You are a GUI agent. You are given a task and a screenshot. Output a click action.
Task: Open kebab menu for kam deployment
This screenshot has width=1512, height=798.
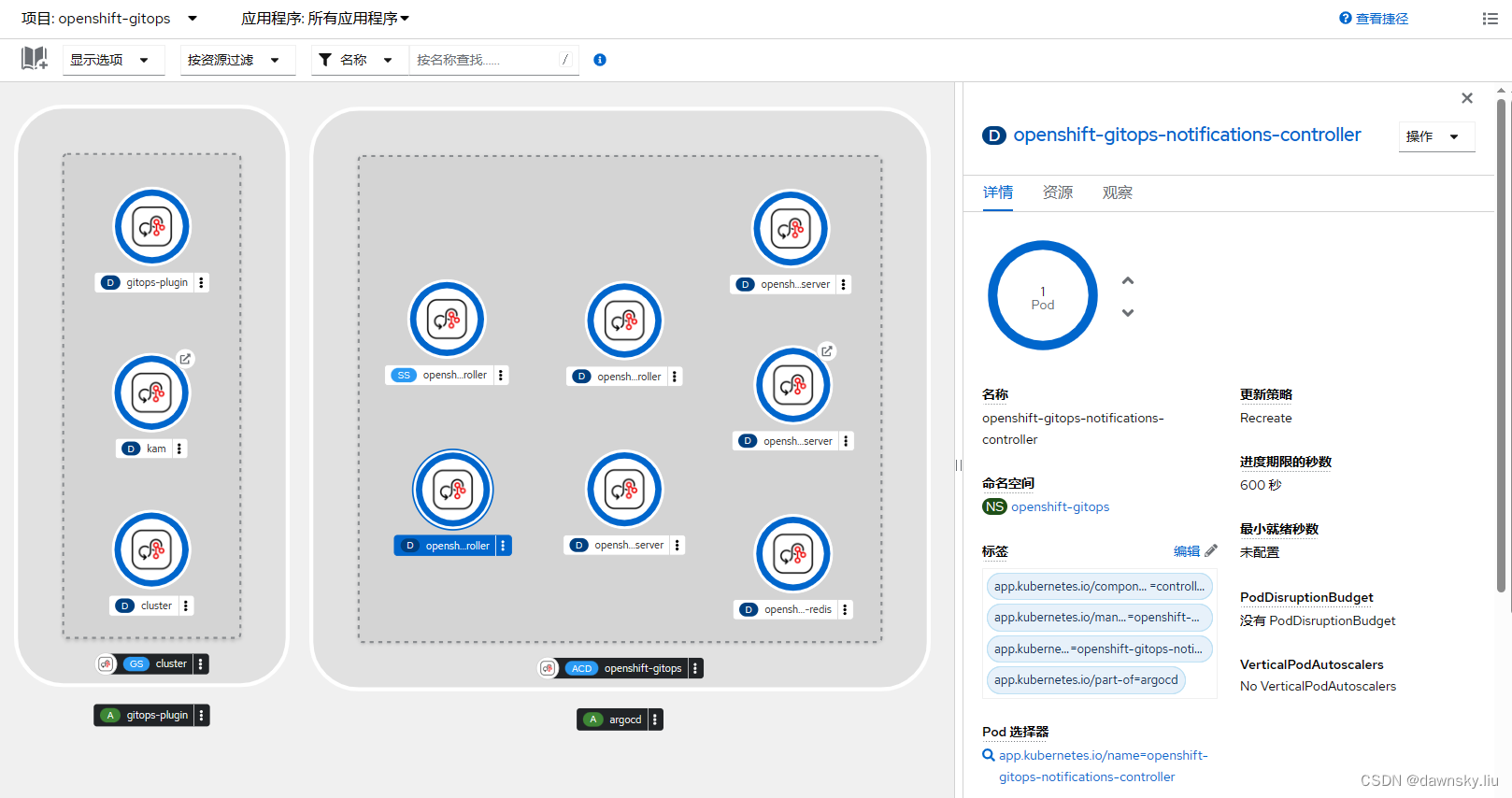[179, 449]
